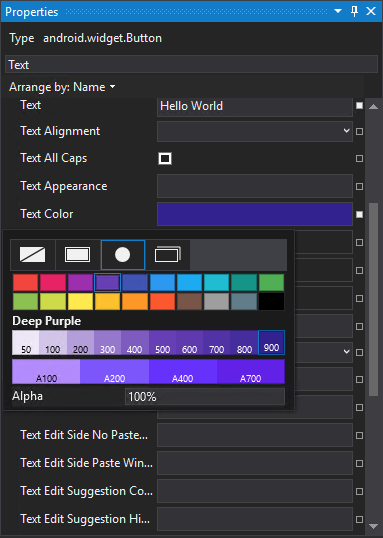Select the Material palette circle tab
383x538 pixels.
(x=123, y=255)
